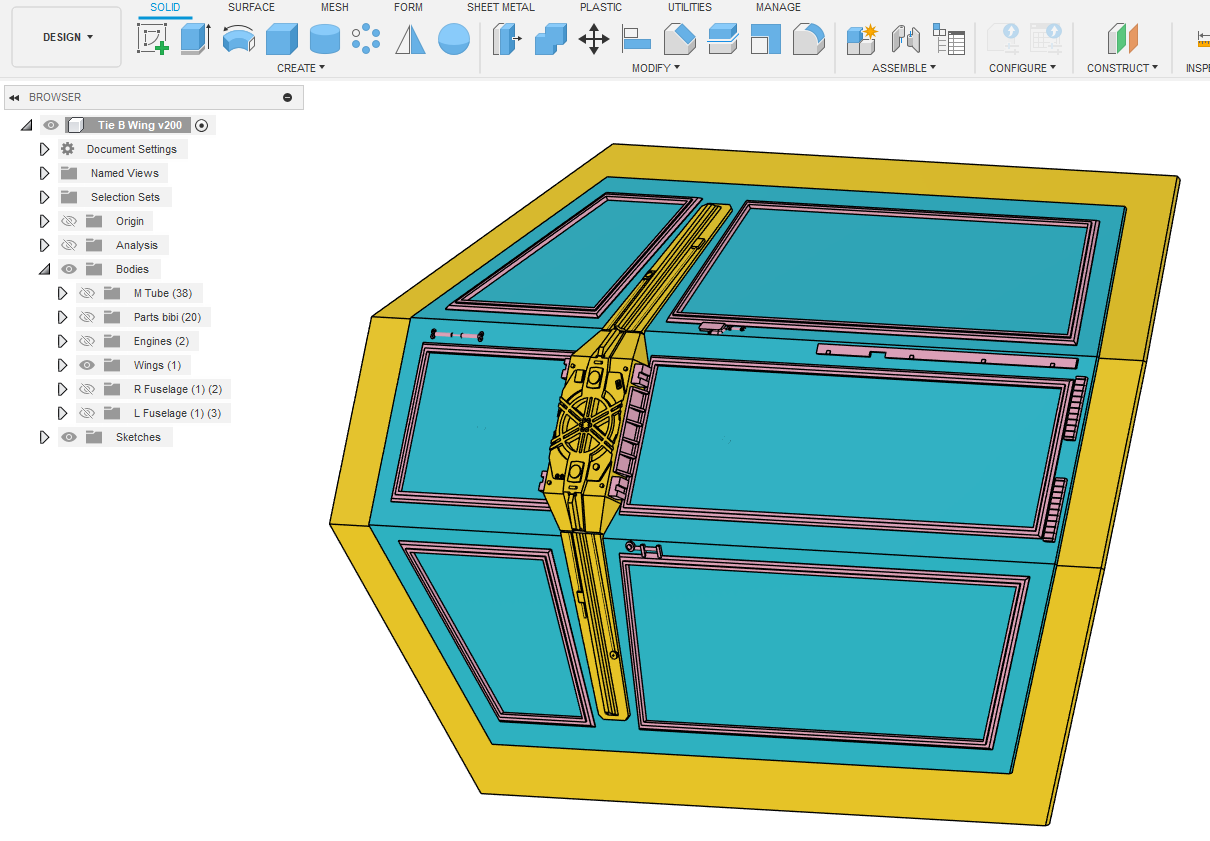Select the Fillet tool
1210x841 pixels.
[809, 39]
